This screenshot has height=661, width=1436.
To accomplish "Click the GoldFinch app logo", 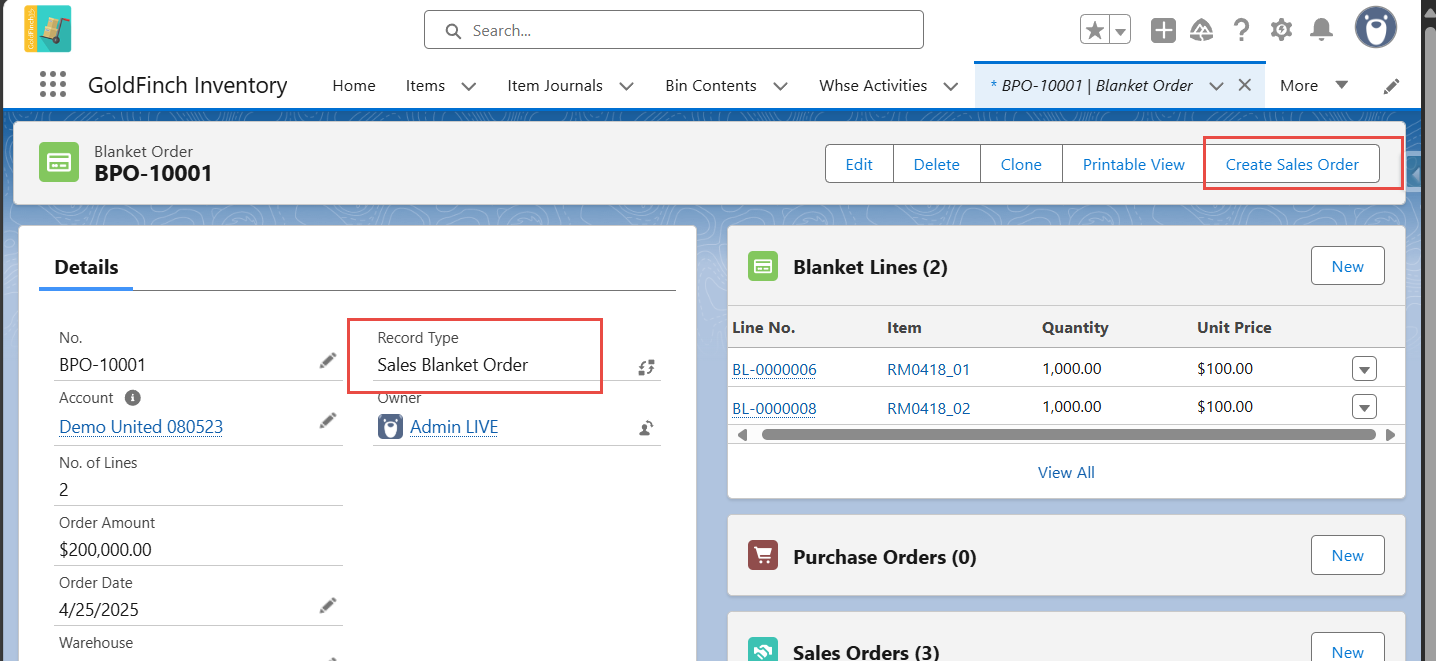I will point(47,28).
